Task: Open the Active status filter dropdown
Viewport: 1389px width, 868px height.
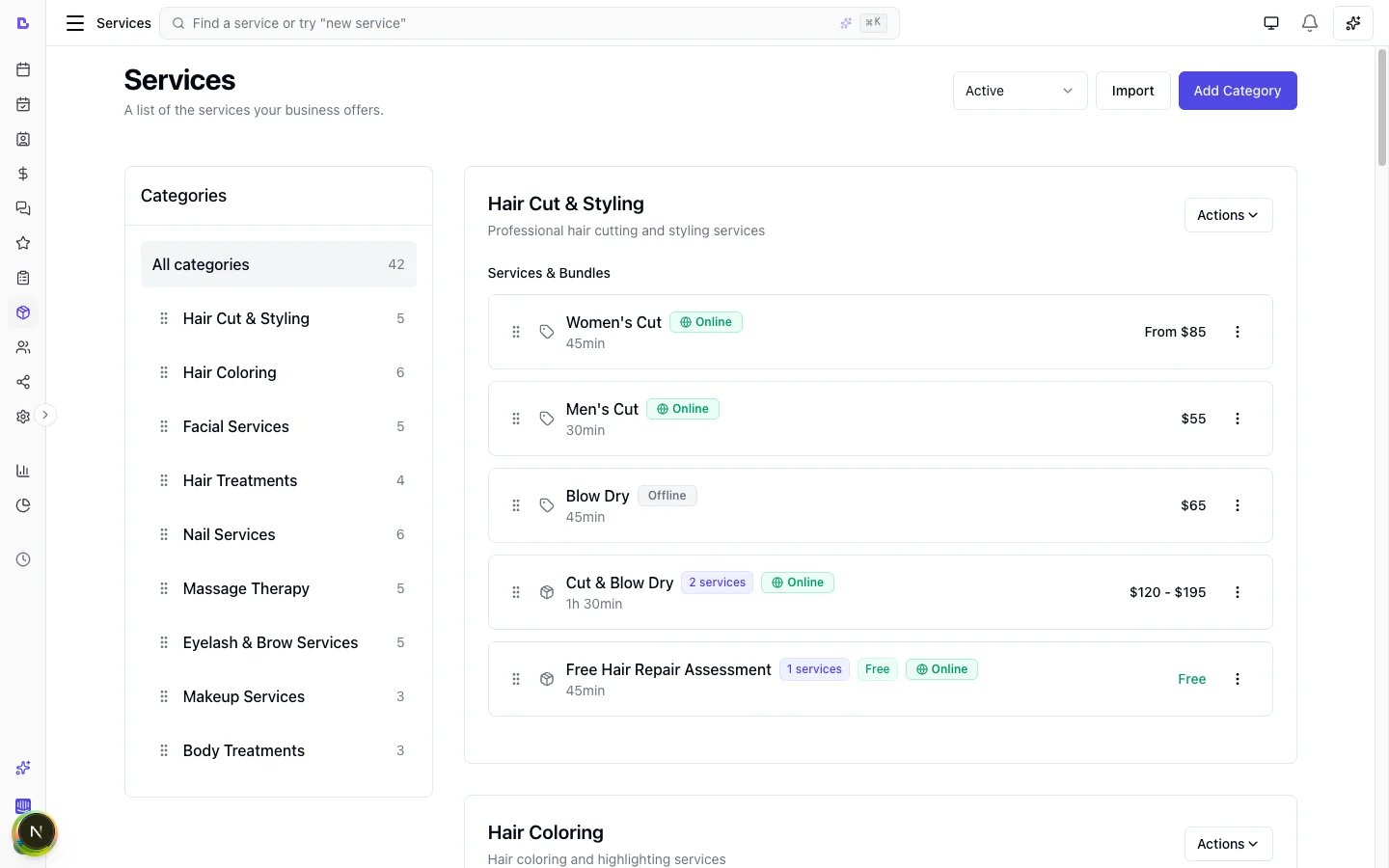Action: [1020, 91]
